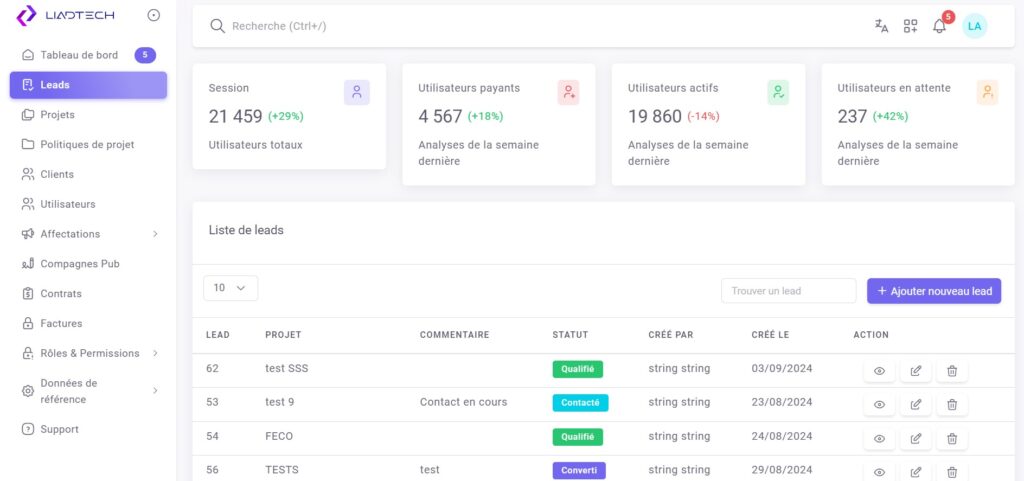The image size is (1024, 481).
Task: View lead 62 details via eye icon
Action: coord(879,371)
